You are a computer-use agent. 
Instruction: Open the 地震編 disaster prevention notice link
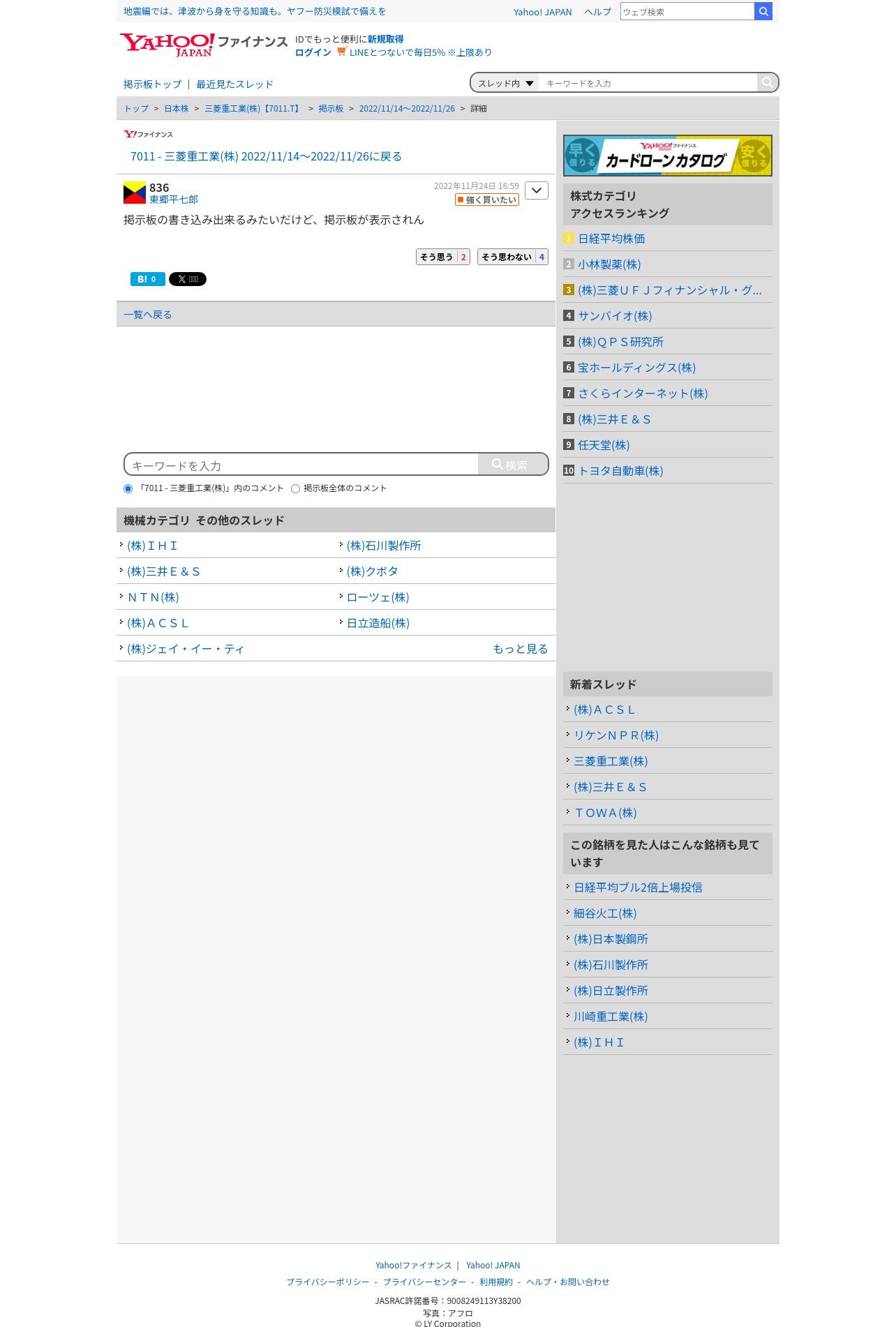click(x=255, y=11)
